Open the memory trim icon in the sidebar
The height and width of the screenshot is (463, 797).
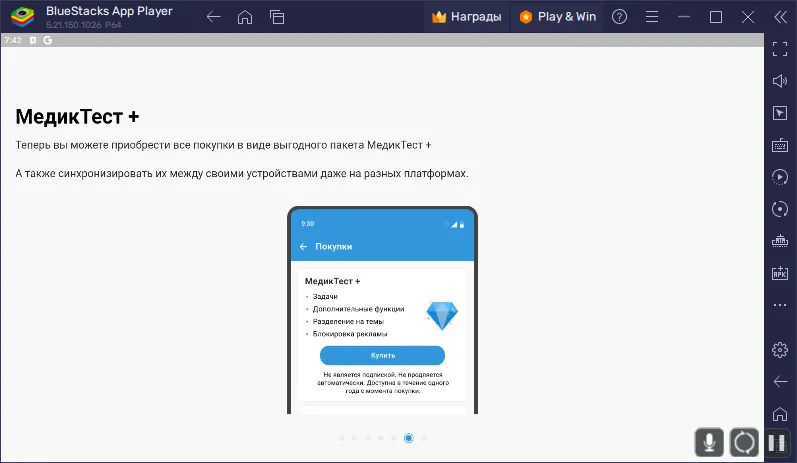(x=780, y=240)
